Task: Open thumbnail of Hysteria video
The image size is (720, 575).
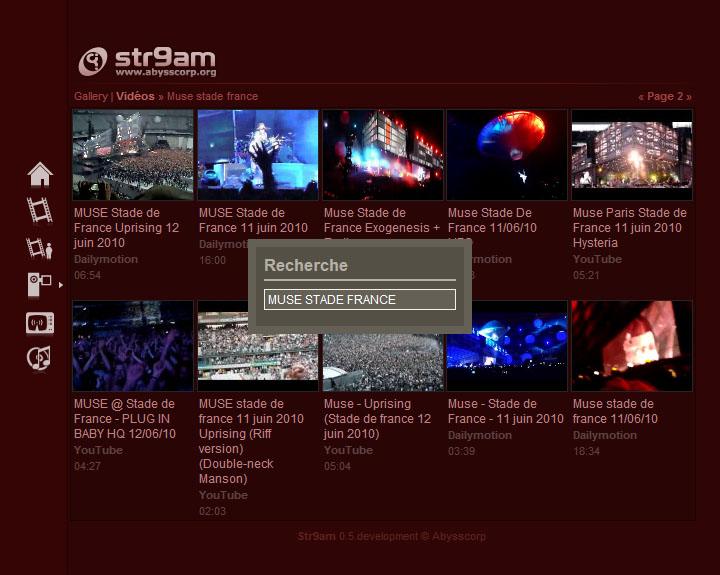Action: 632,155
